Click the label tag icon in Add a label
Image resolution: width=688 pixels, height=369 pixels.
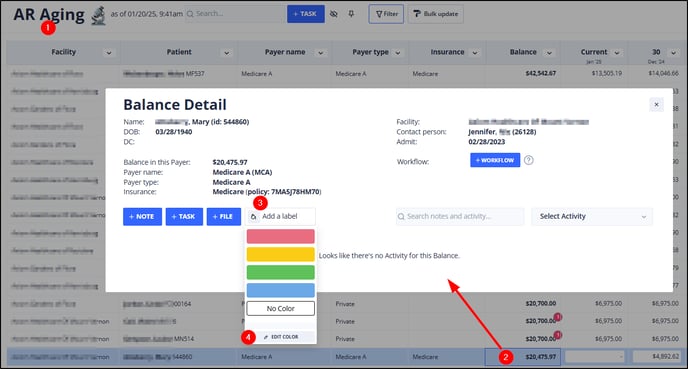point(254,217)
